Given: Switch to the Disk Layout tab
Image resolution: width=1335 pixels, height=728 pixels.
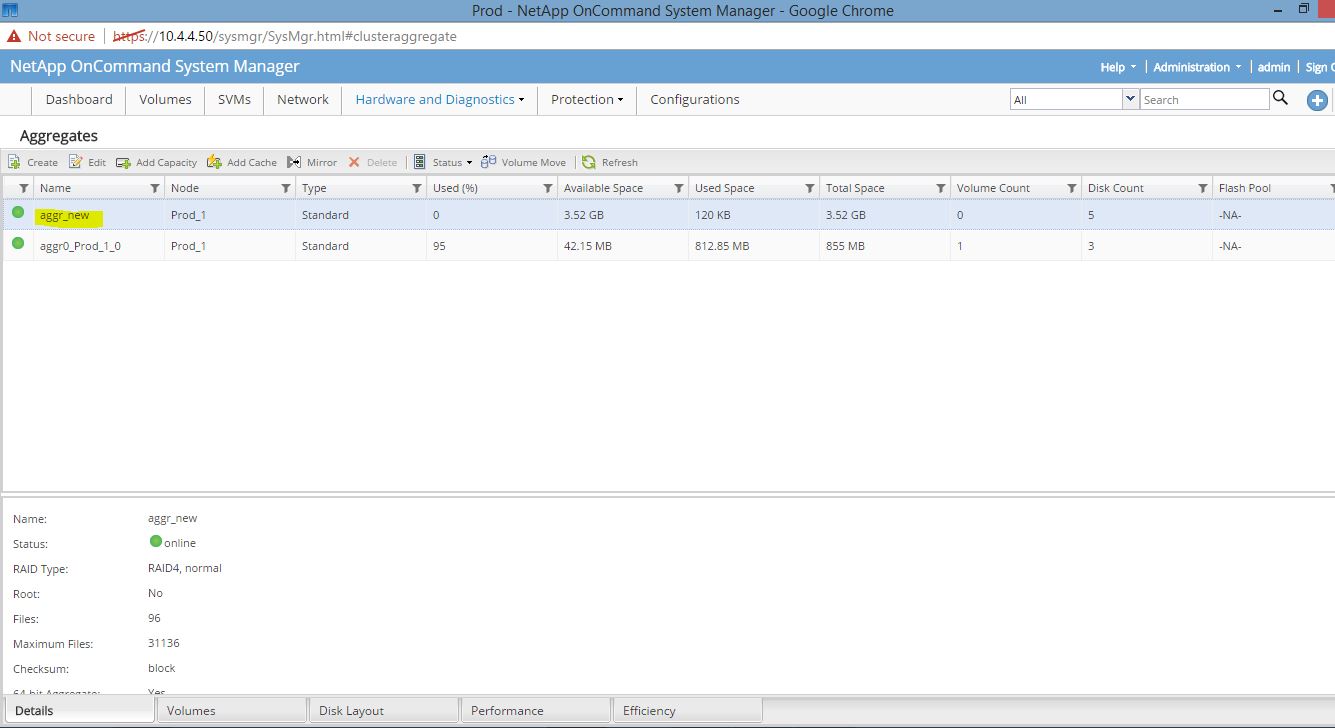Looking at the screenshot, I should (351, 710).
